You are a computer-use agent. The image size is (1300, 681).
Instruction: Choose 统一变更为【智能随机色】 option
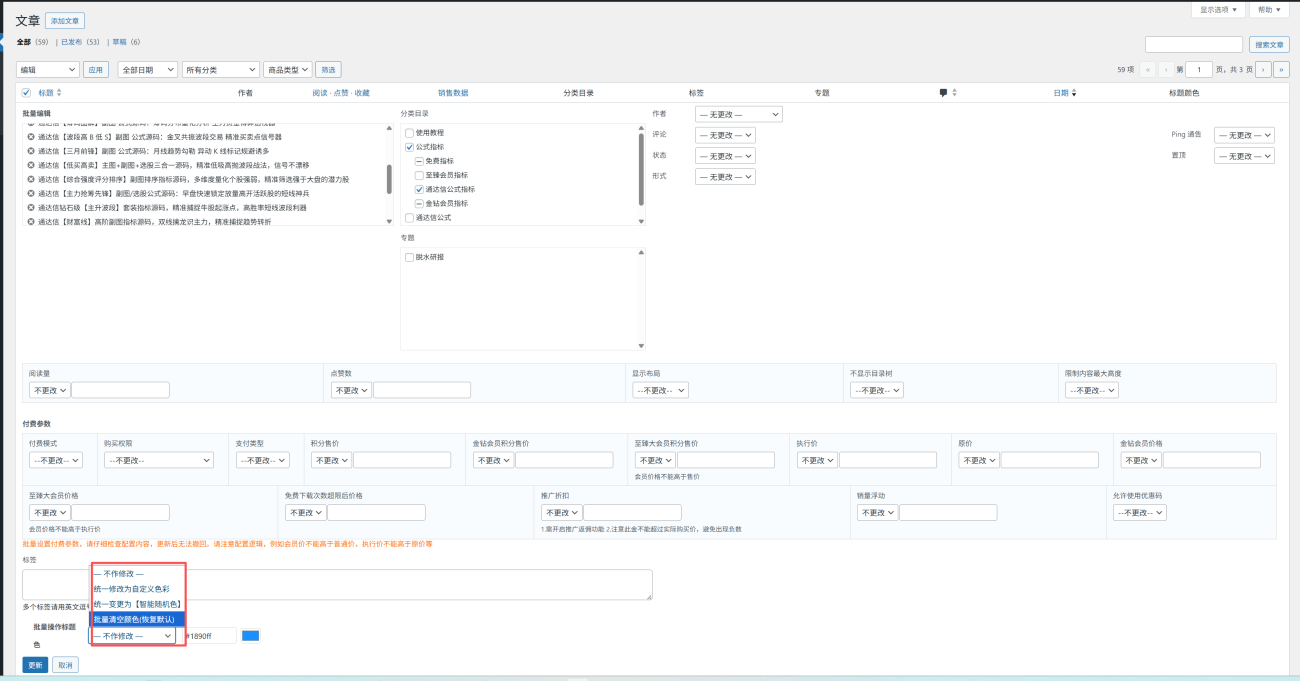[138, 604]
